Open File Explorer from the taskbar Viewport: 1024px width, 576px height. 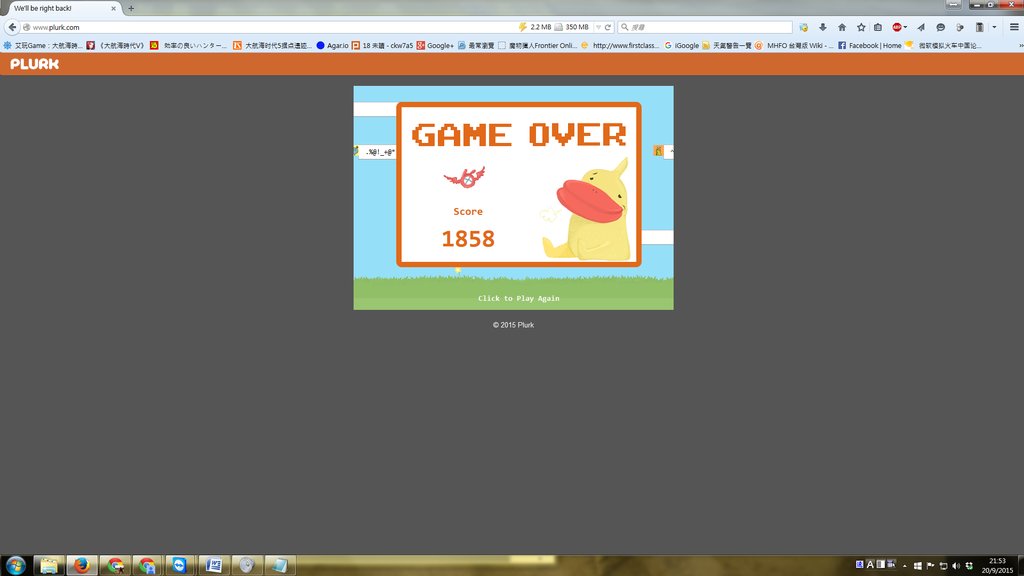coord(49,565)
